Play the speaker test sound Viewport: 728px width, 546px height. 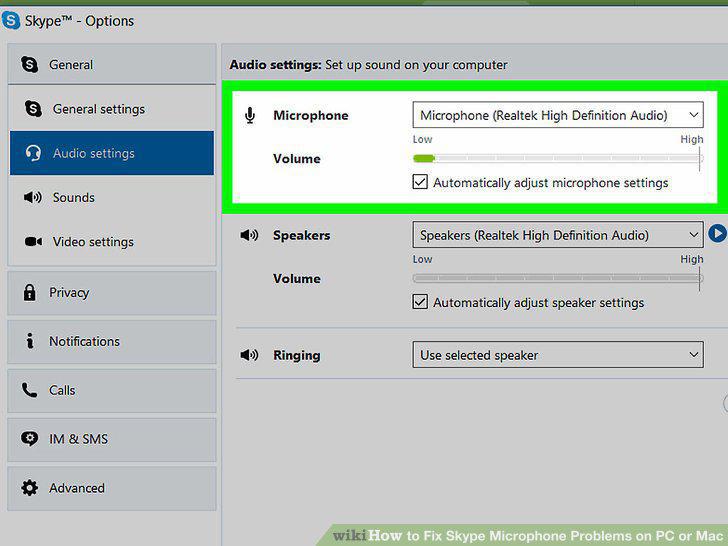[x=717, y=233]
